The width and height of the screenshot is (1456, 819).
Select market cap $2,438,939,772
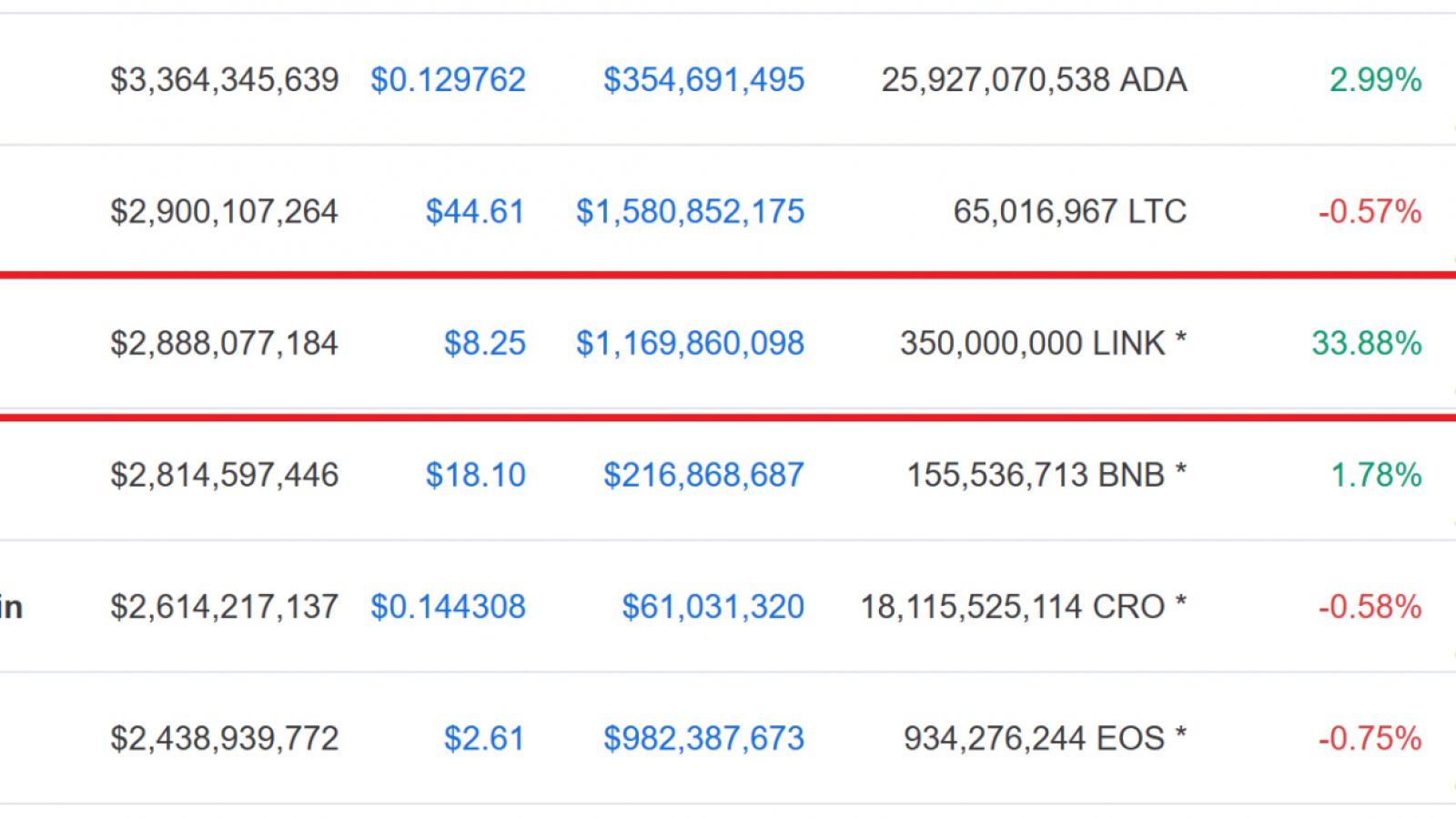pyautogui.click(x=224, y=739)
